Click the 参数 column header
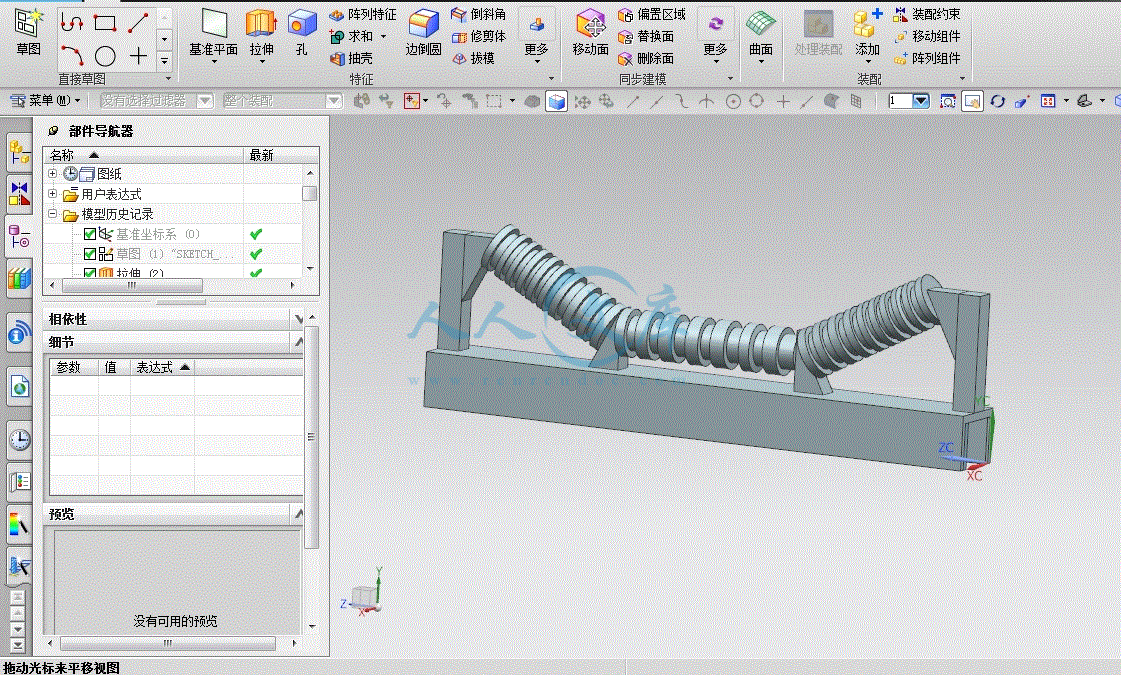The width and height of the screenshot is (1121, 675). coord(73,368)
